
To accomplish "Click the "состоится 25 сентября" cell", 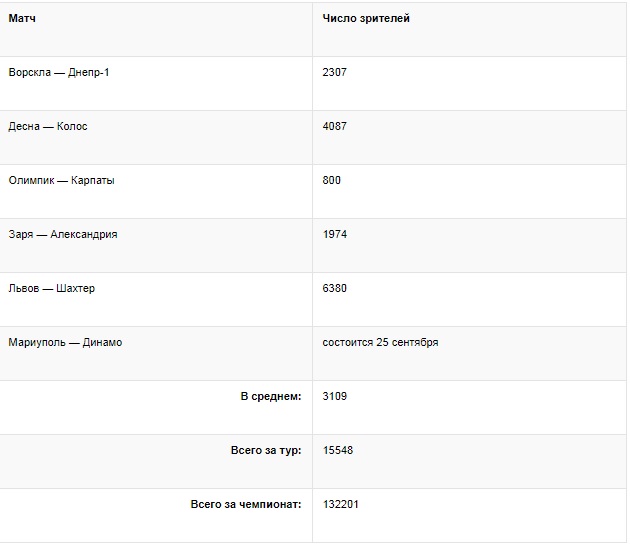I will [380, 343].
